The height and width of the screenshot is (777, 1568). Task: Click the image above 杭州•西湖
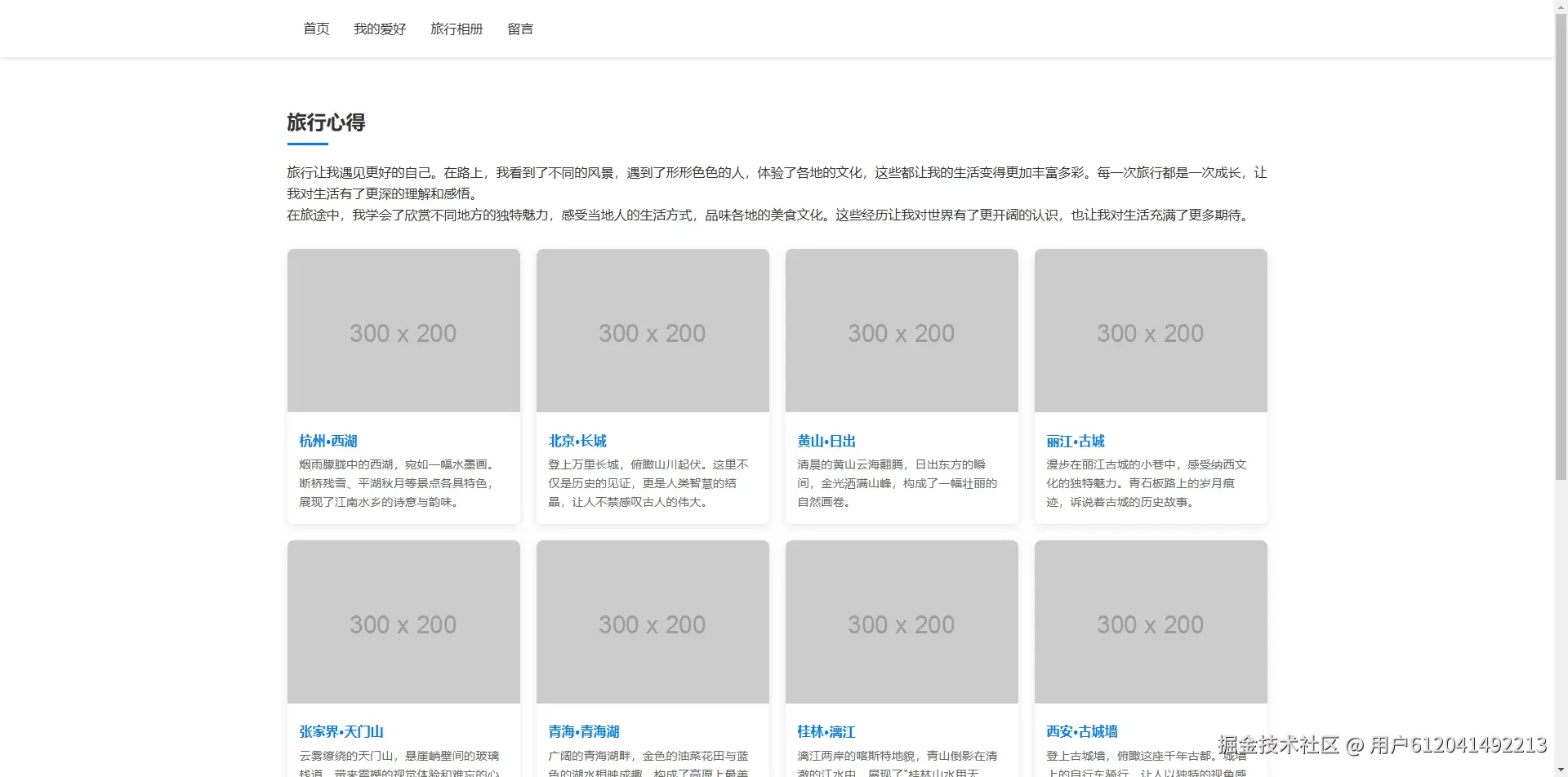(x=403, y=331)
